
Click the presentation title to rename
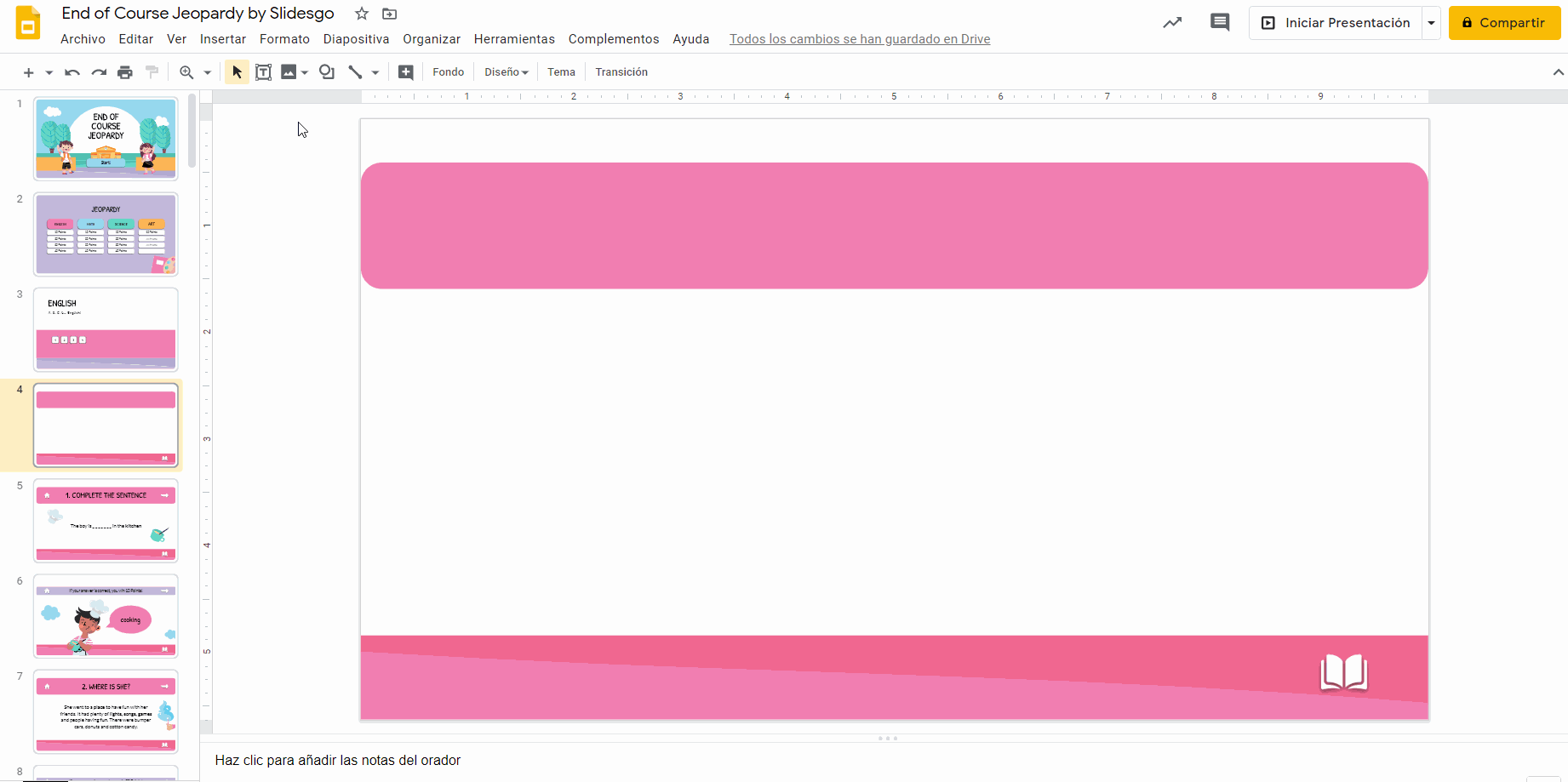click(197, 14)
